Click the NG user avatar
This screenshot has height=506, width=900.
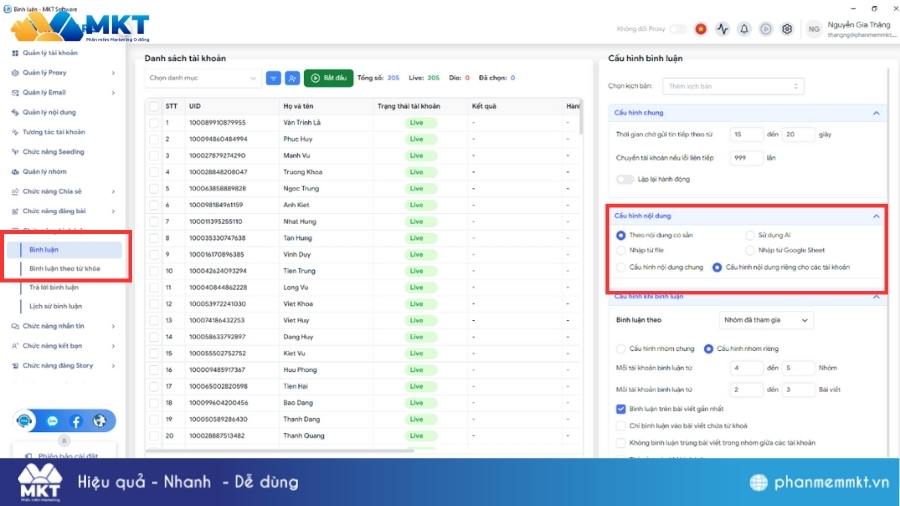pos(814,29)
